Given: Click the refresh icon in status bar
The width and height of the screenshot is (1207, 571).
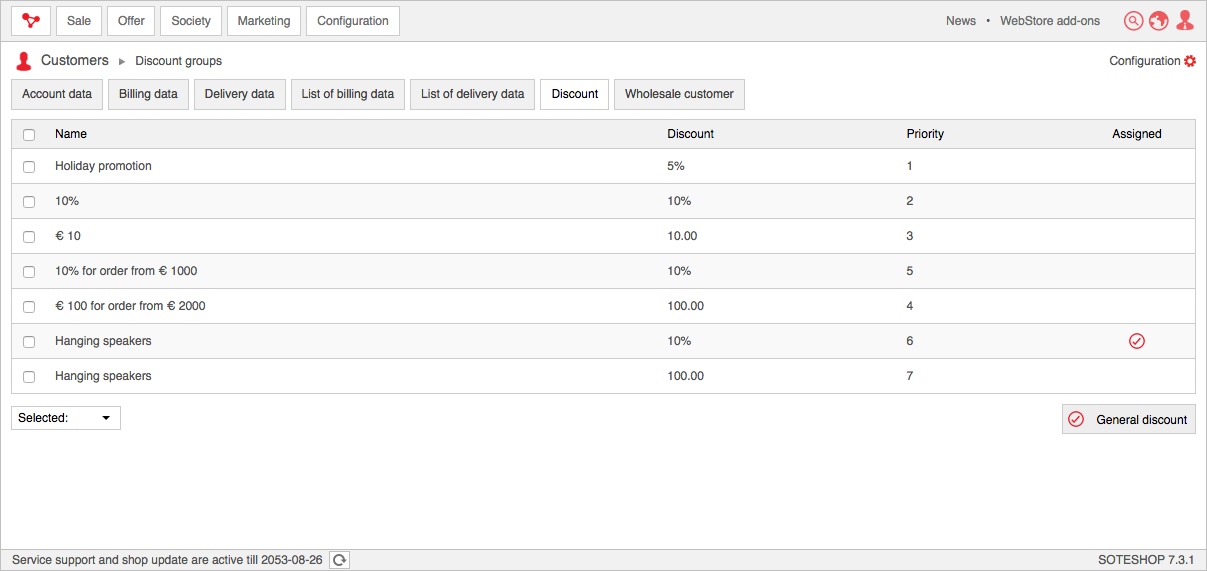Looking at the screenshot, I should [339, 560].
